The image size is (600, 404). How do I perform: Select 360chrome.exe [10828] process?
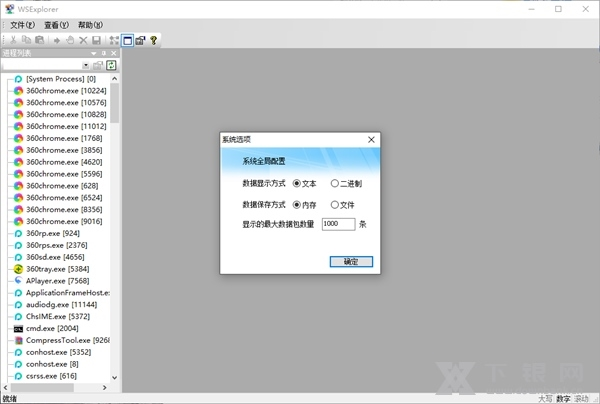pyautogui.click(x=66, y=114)
